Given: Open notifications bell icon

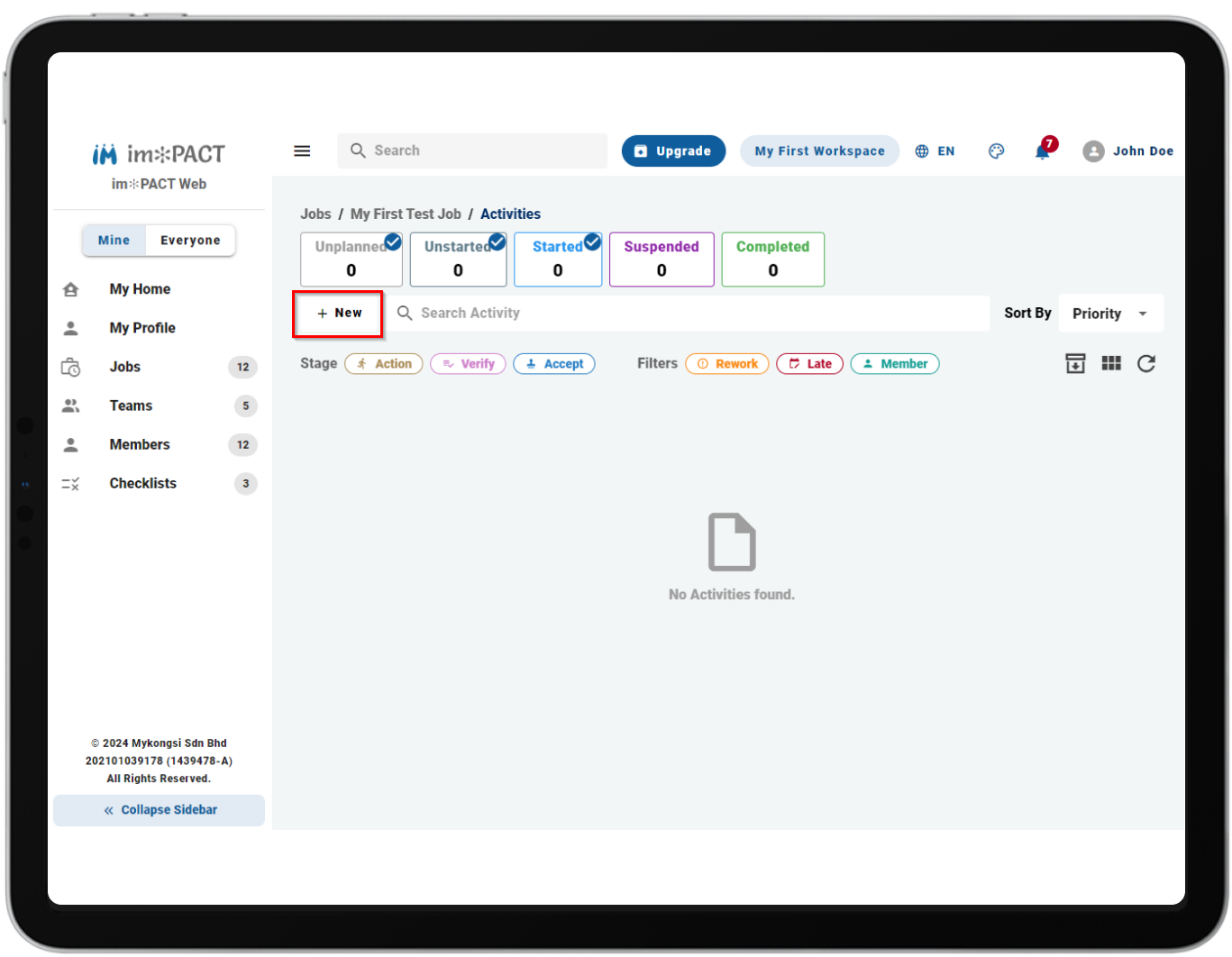Looking at the screenshot, I should (x=1044, y=150).
